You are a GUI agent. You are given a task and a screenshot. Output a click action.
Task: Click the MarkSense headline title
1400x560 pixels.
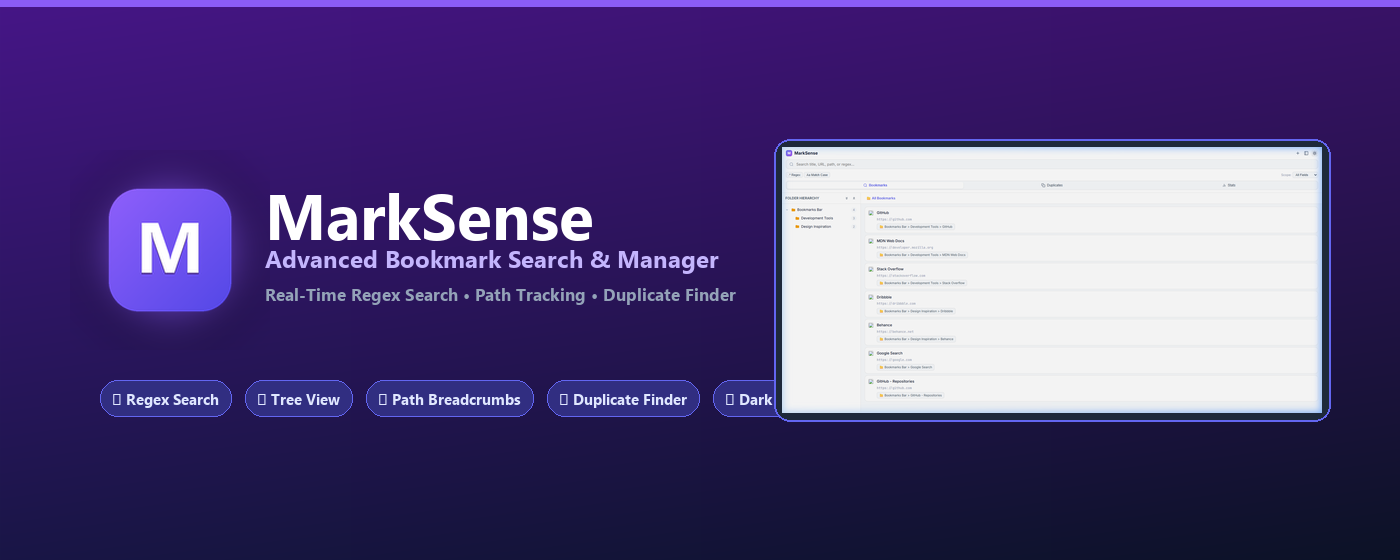pyautogui.click(x=430, y=217)
